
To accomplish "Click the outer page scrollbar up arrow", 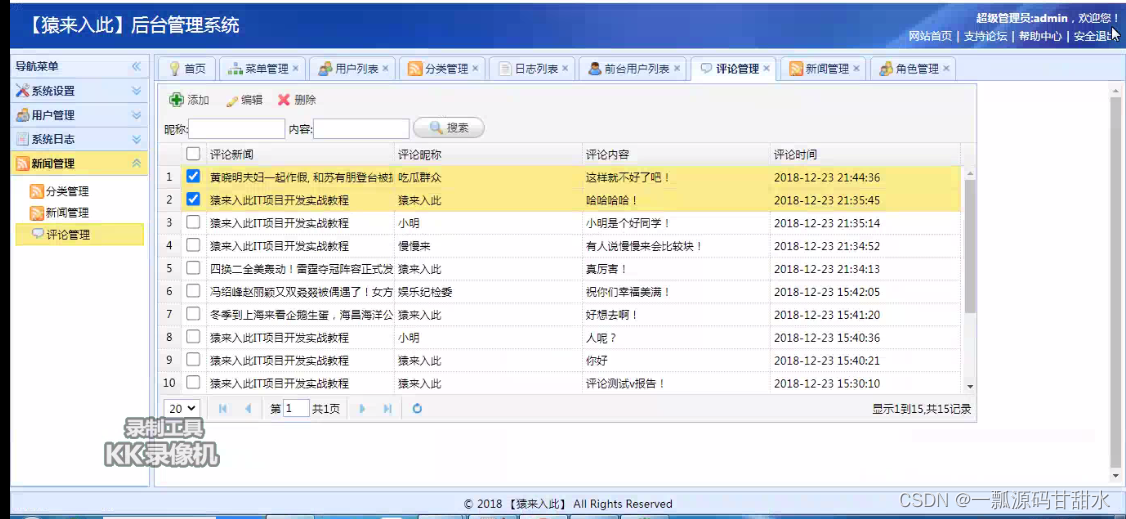I will pyautogui.click(x=1115, y=91).
